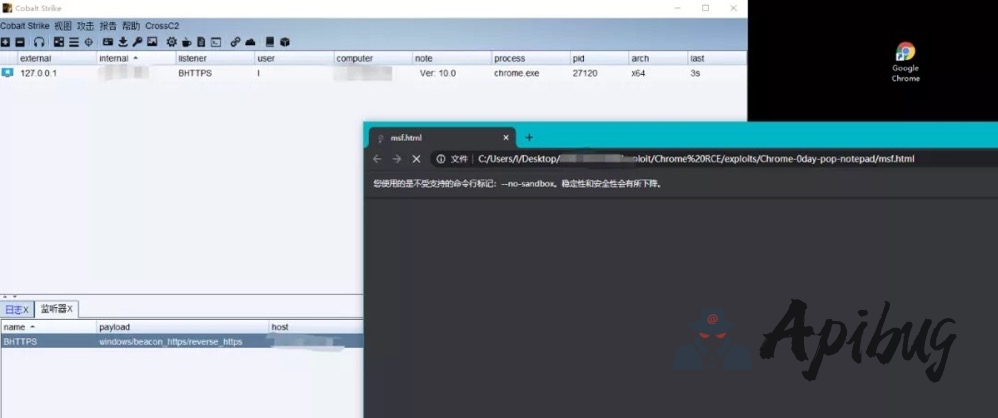Screen dimensions: 998x418
Task: Open the credentials key icon
Action: [137, 42]
